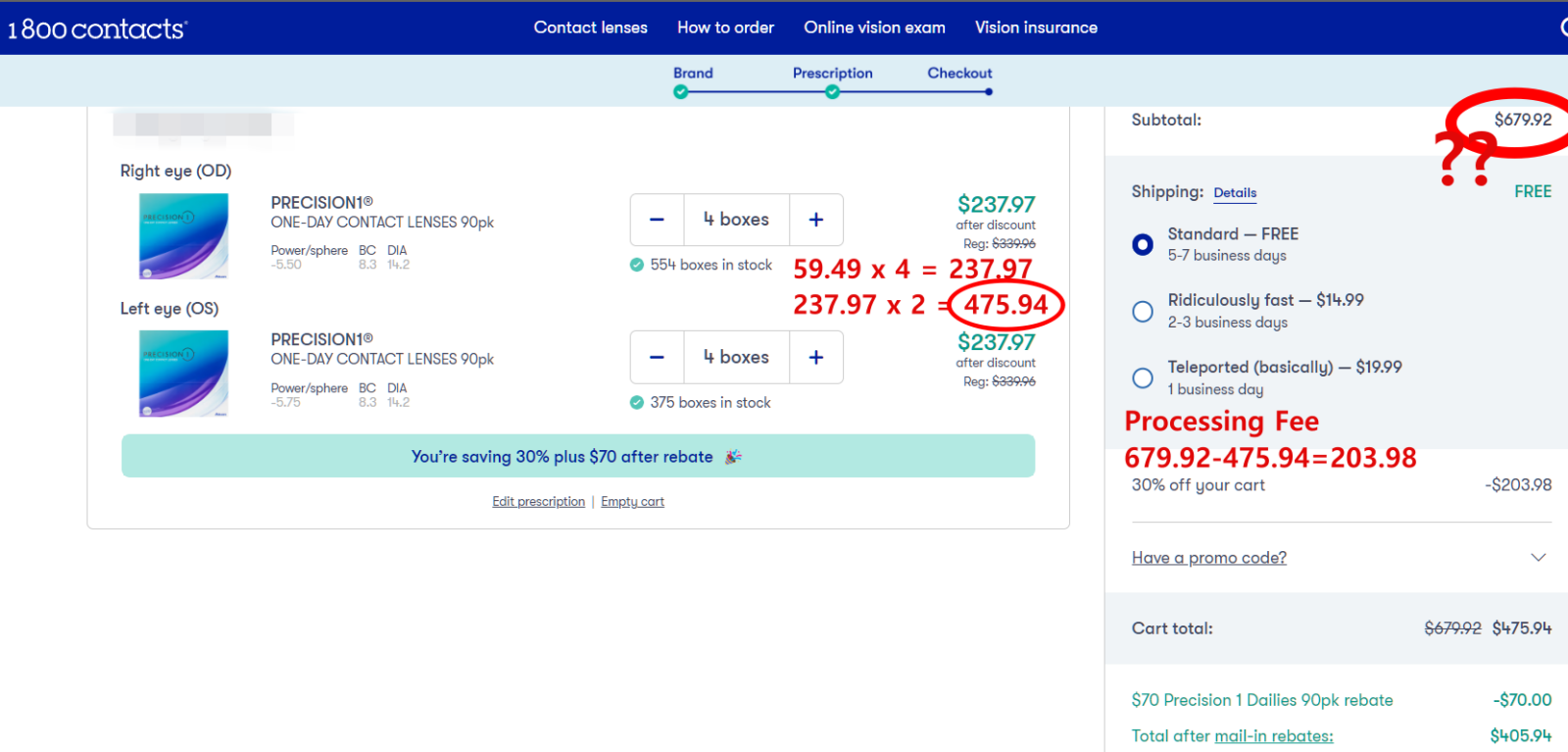Go to the Checkout step
Image resolution: width=1568 pixels, height=752 pixels.
click(960, 73)
